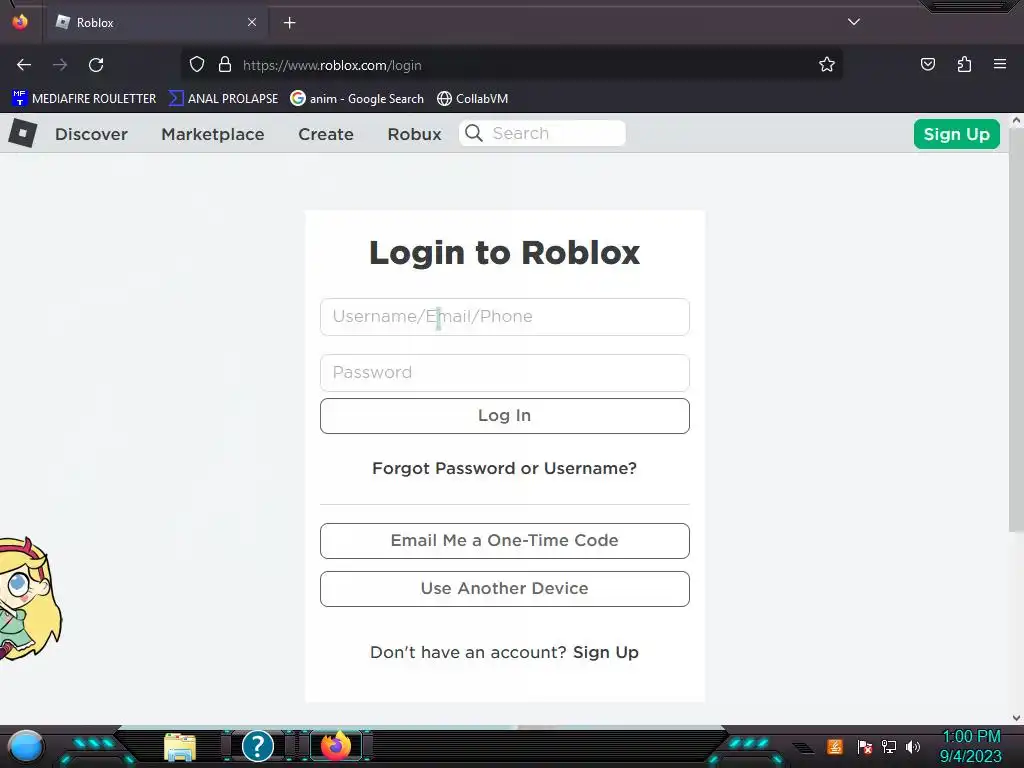Open MEDIAFIRE ROULETTER bookmark
The height and width of the screenshot is (768, 1024).
point(84,99)
